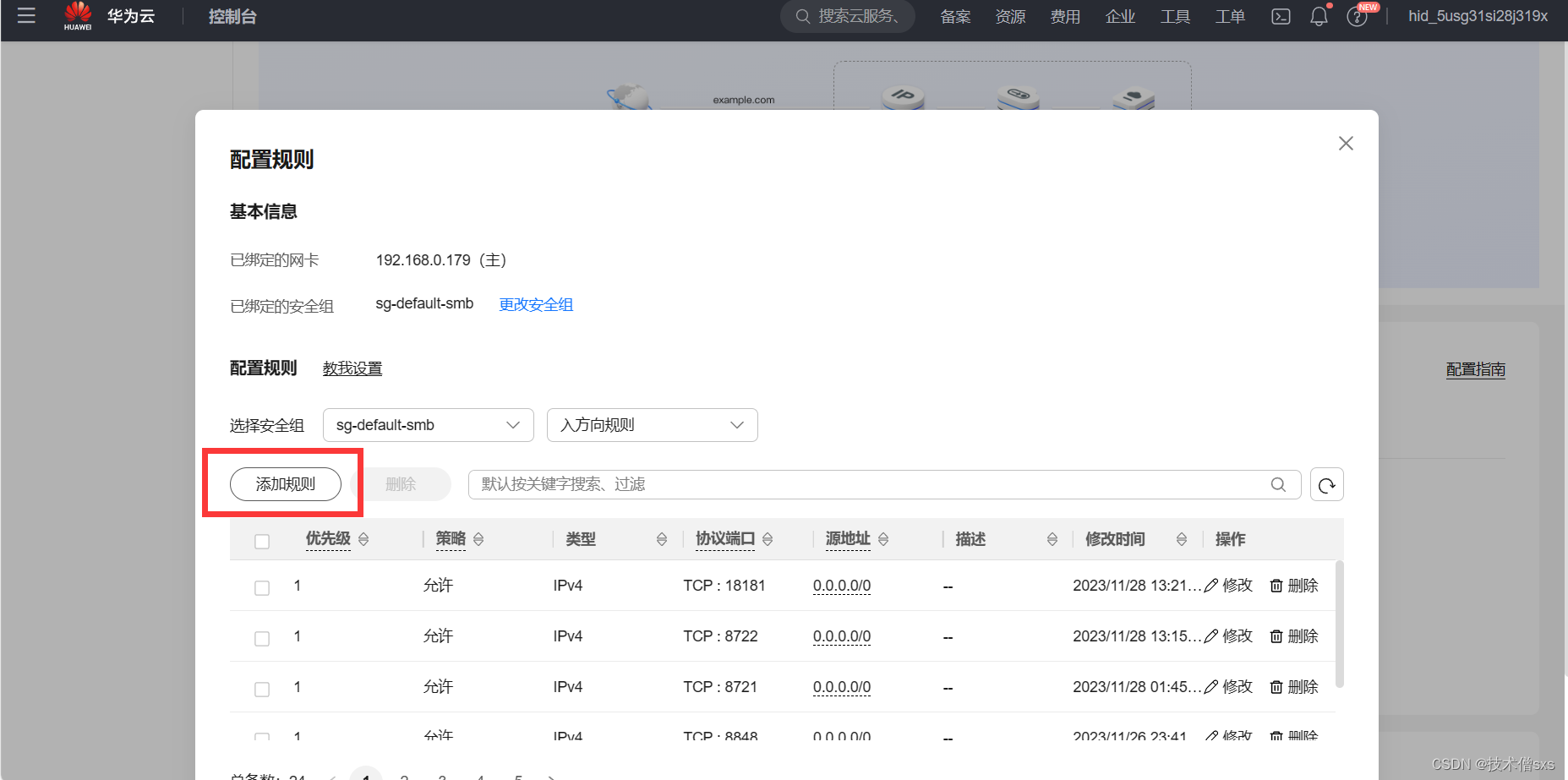The height and width of the screenshot is (780, 1568).
Task: Delete the TCP 8722 rule
Action: [x=1294, y=636]
